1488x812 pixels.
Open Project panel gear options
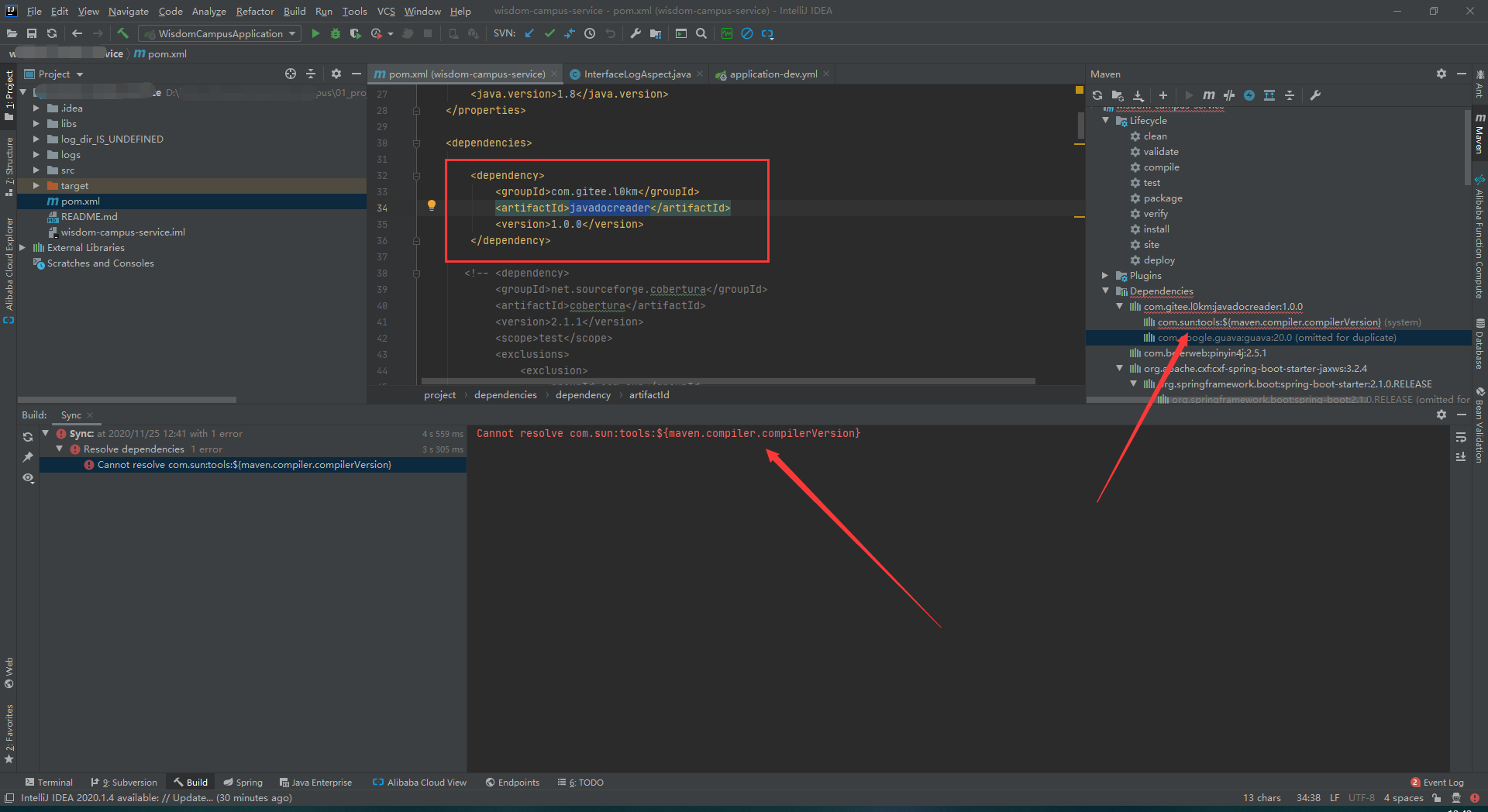coord(336,74)
